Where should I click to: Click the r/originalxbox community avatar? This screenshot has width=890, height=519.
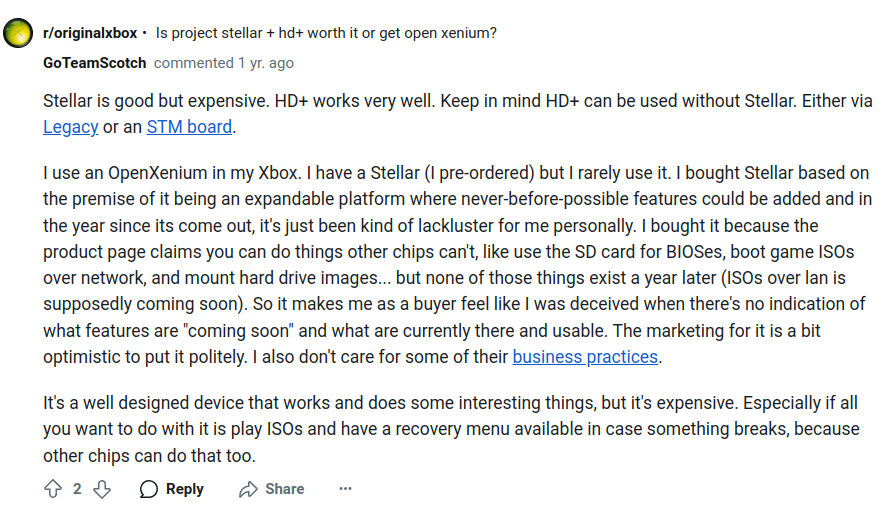[x=18, y=33]
